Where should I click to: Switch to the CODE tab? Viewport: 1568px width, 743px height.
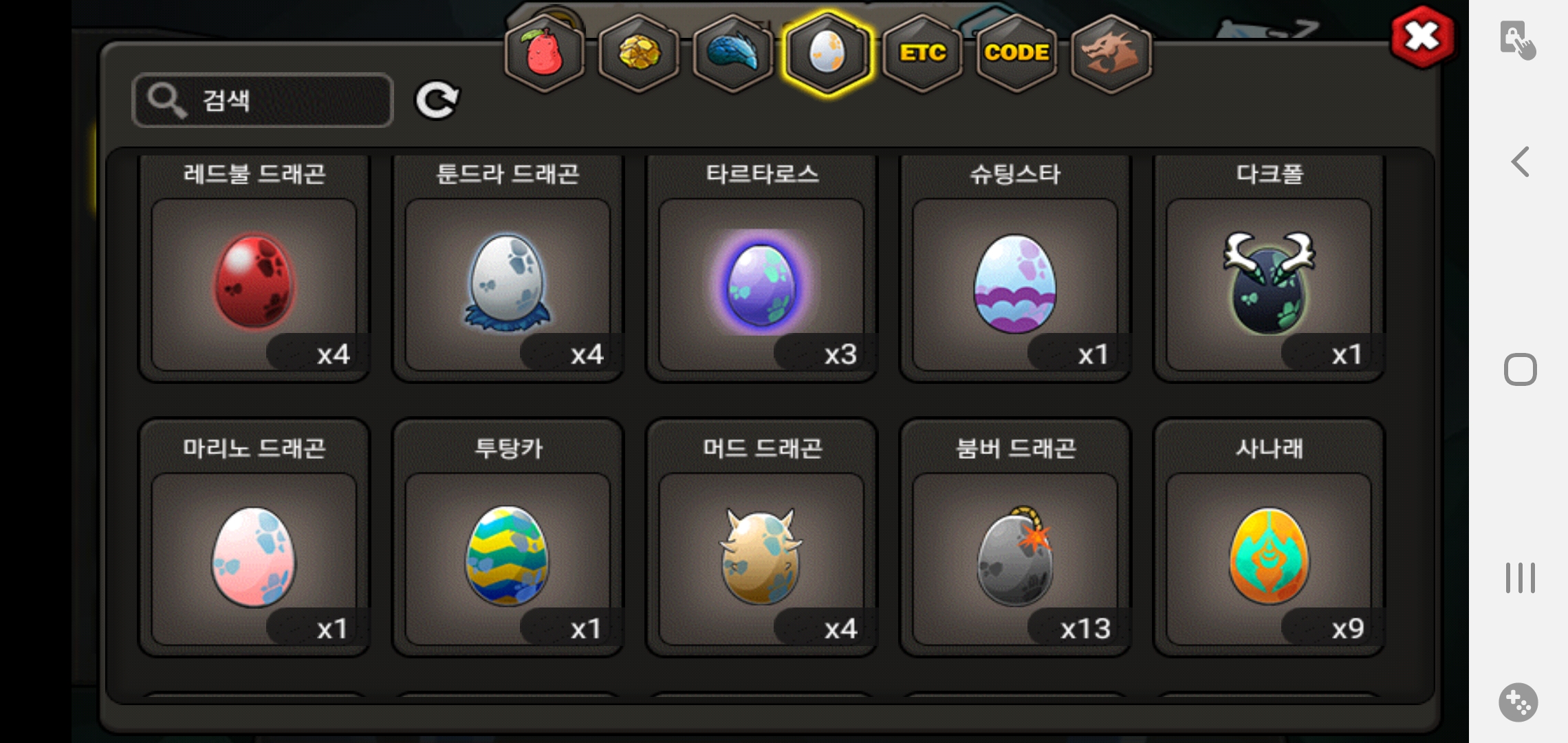tap(1016, 53)
